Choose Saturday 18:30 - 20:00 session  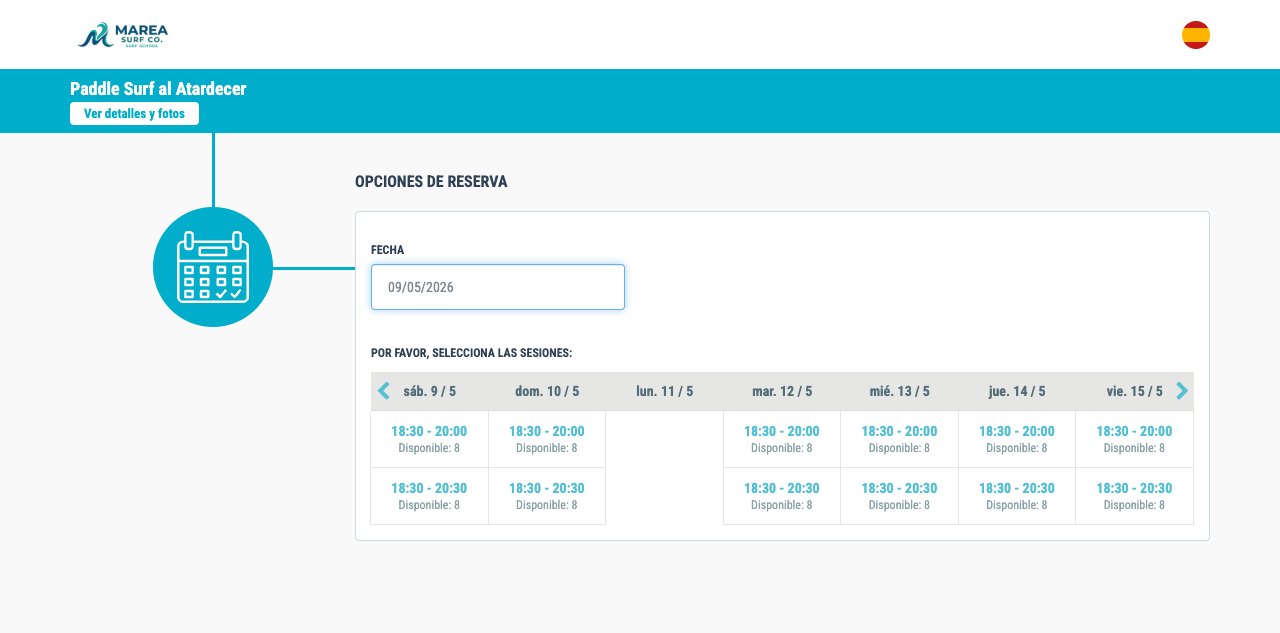[429, 439]
